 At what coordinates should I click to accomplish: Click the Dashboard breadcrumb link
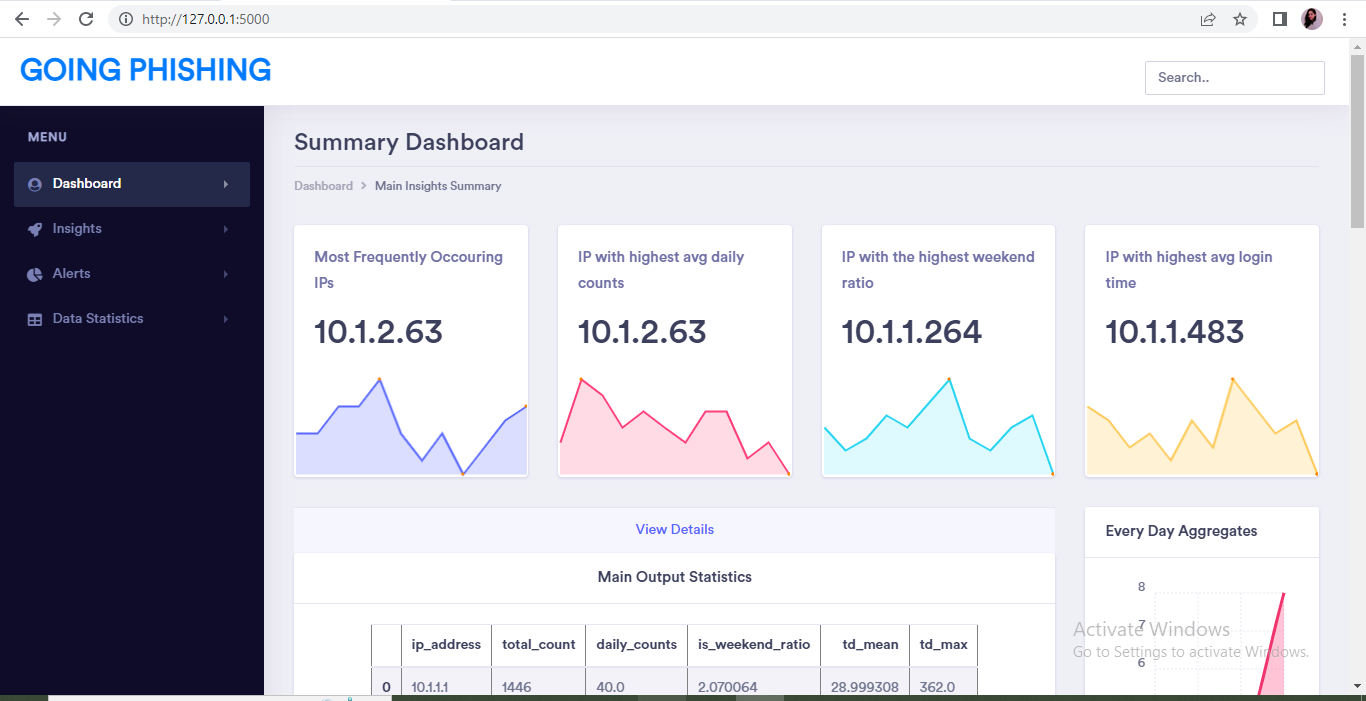[323, 186]
